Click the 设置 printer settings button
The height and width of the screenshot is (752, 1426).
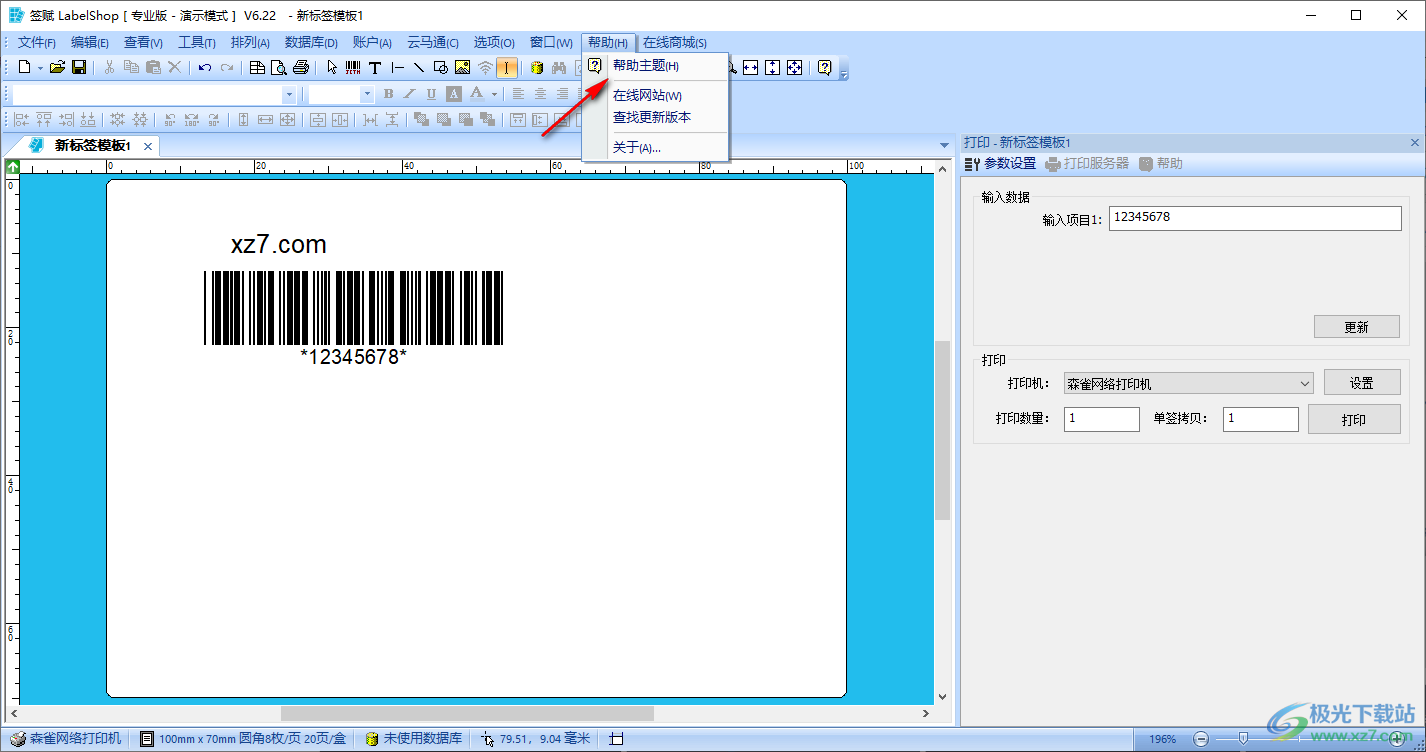click(1361, 383)
